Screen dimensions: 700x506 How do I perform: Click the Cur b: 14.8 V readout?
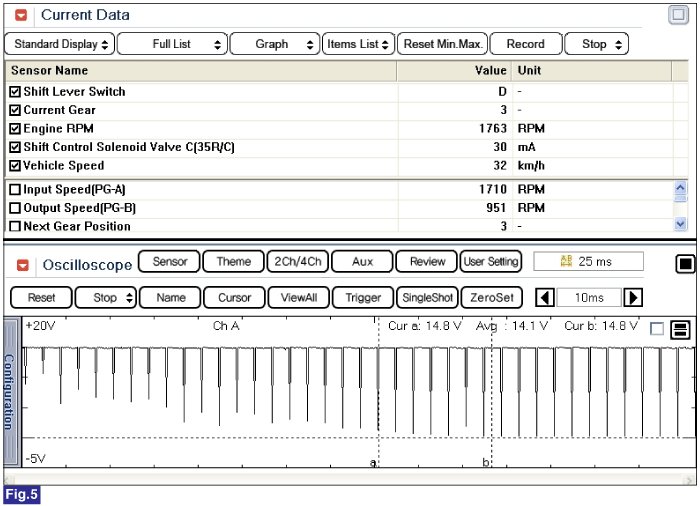[601, 326]
